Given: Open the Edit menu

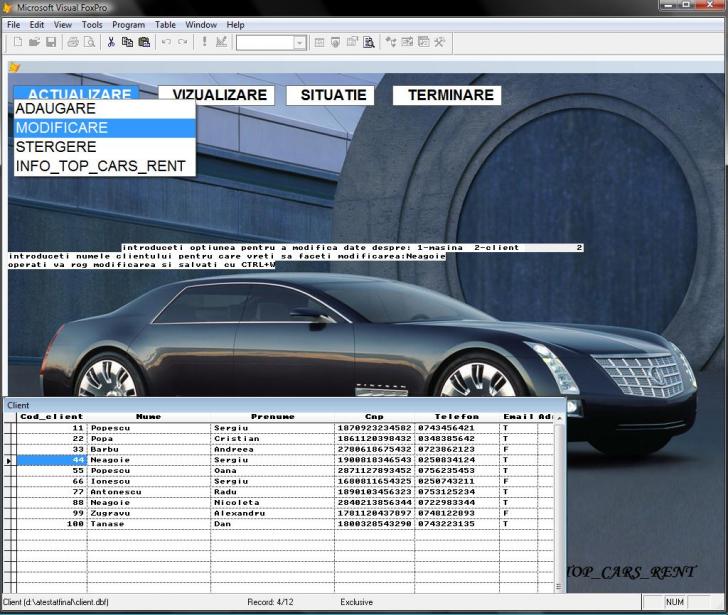Looking at the screenshot, I should tap(37, 25).
